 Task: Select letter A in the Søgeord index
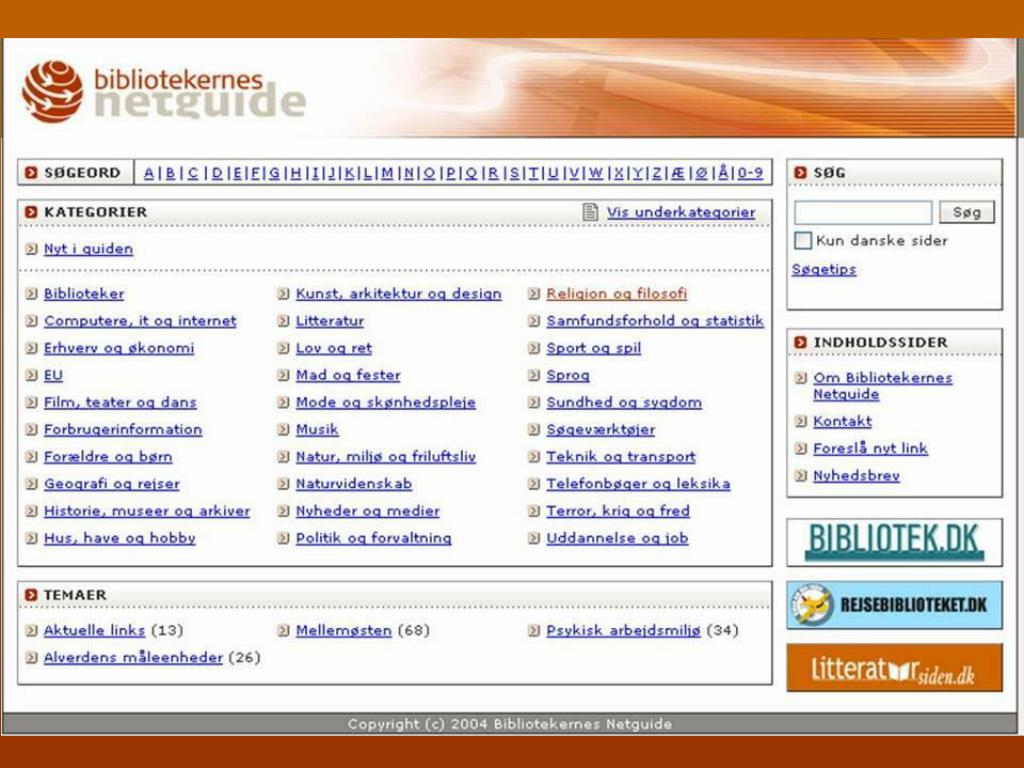tap(148, 173)
